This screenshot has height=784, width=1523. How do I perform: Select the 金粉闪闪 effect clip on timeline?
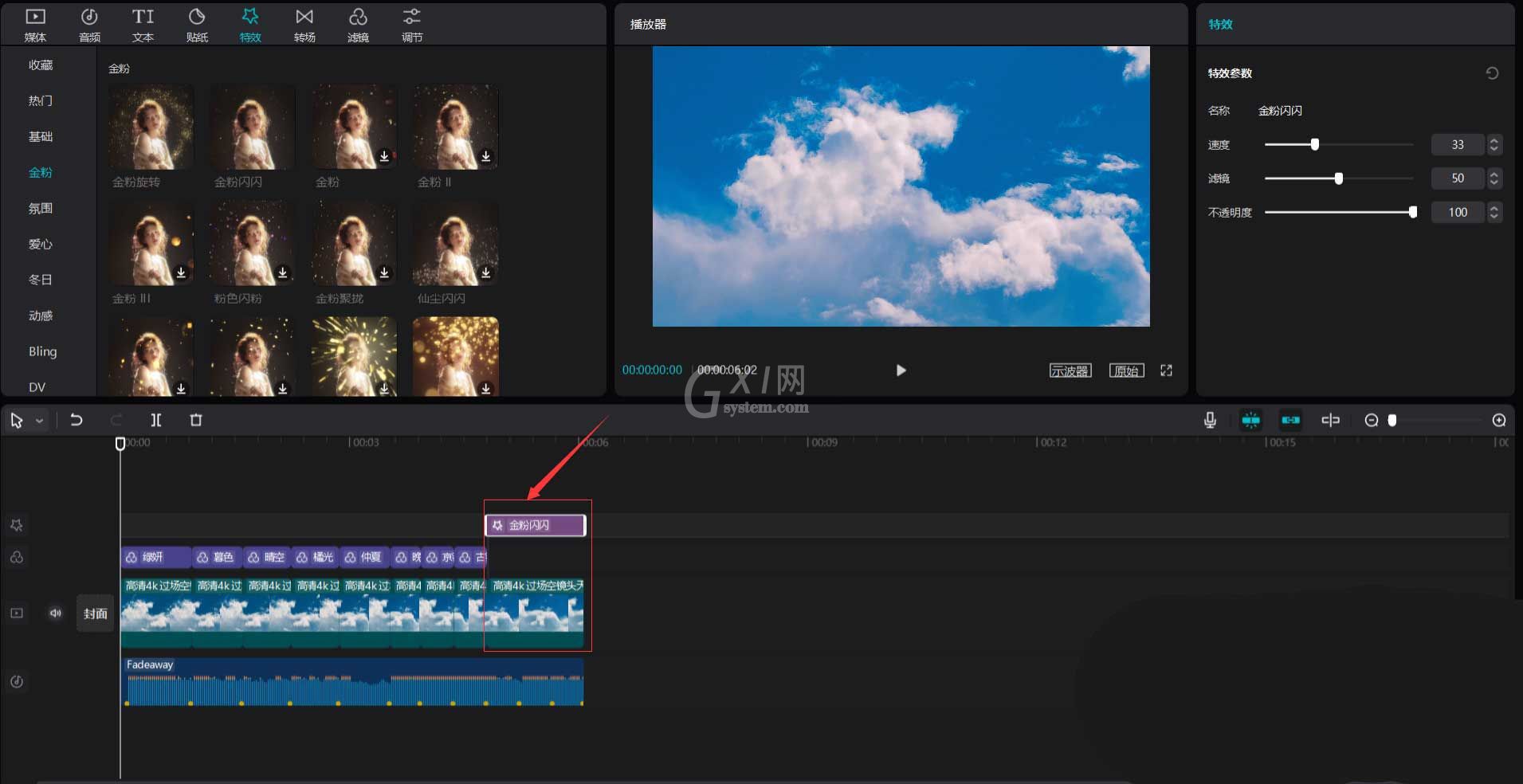pos(536,525)
